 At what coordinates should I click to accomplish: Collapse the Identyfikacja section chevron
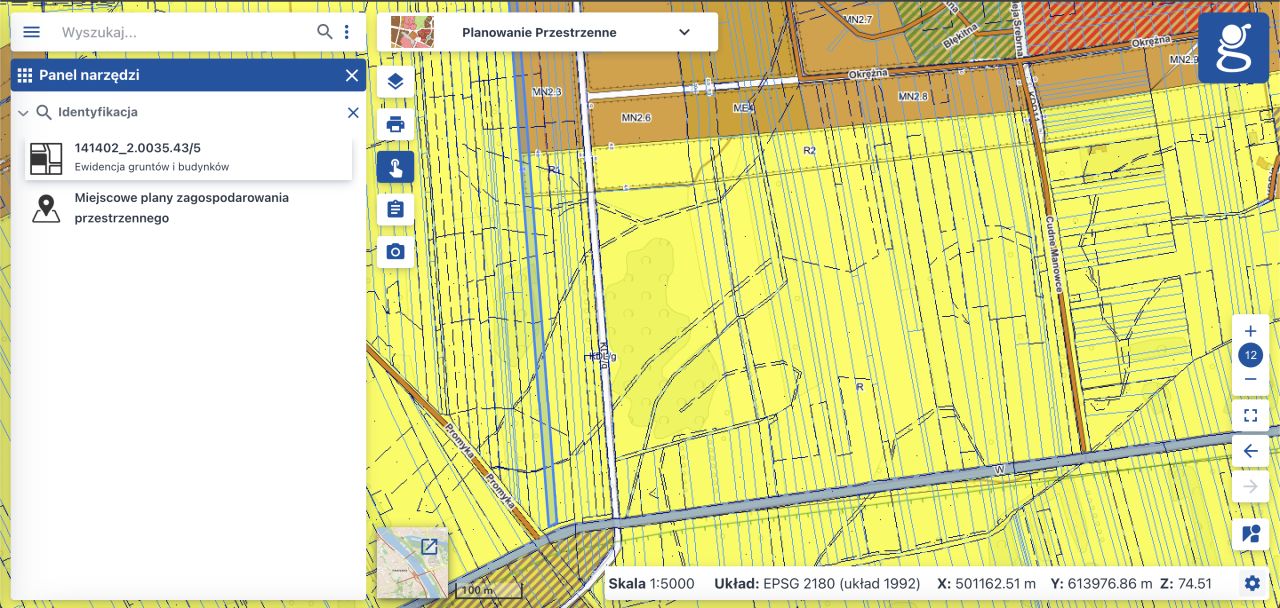[23, 113]
